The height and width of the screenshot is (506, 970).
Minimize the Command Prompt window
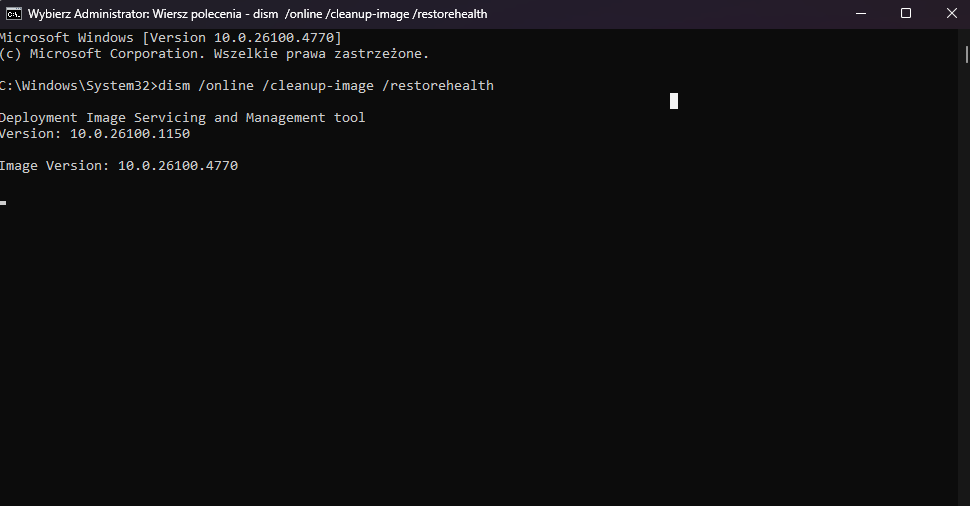tap(861, 14)
